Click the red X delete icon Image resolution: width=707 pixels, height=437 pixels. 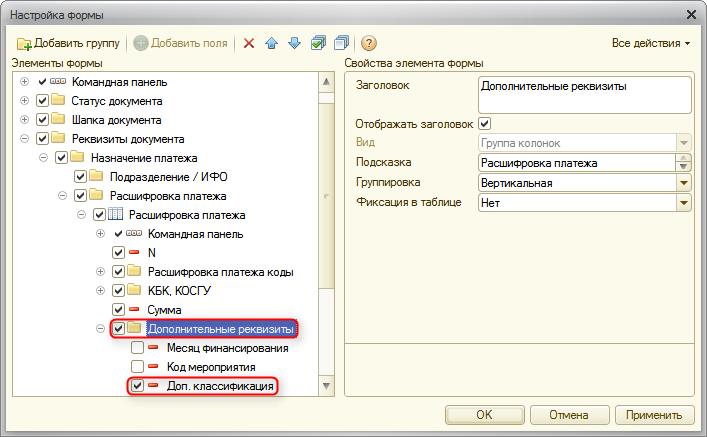pos(249,43)
